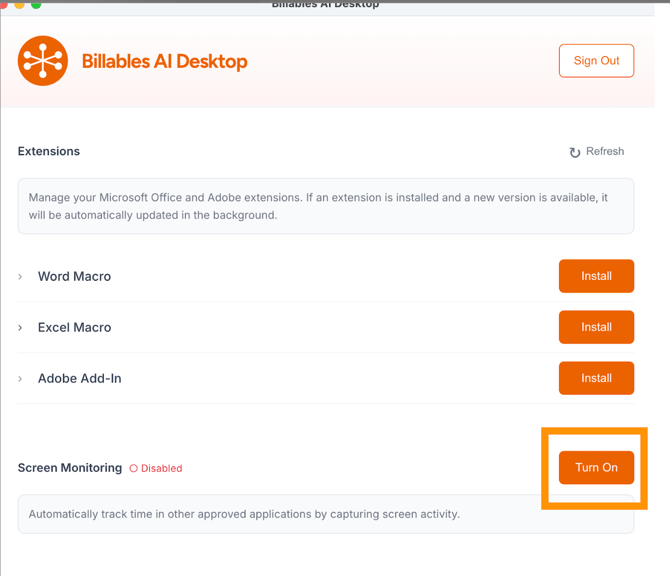This screenshot has width=670, height=576.
Task: Click the green maximize window button
Action: [x=36, y=4]
